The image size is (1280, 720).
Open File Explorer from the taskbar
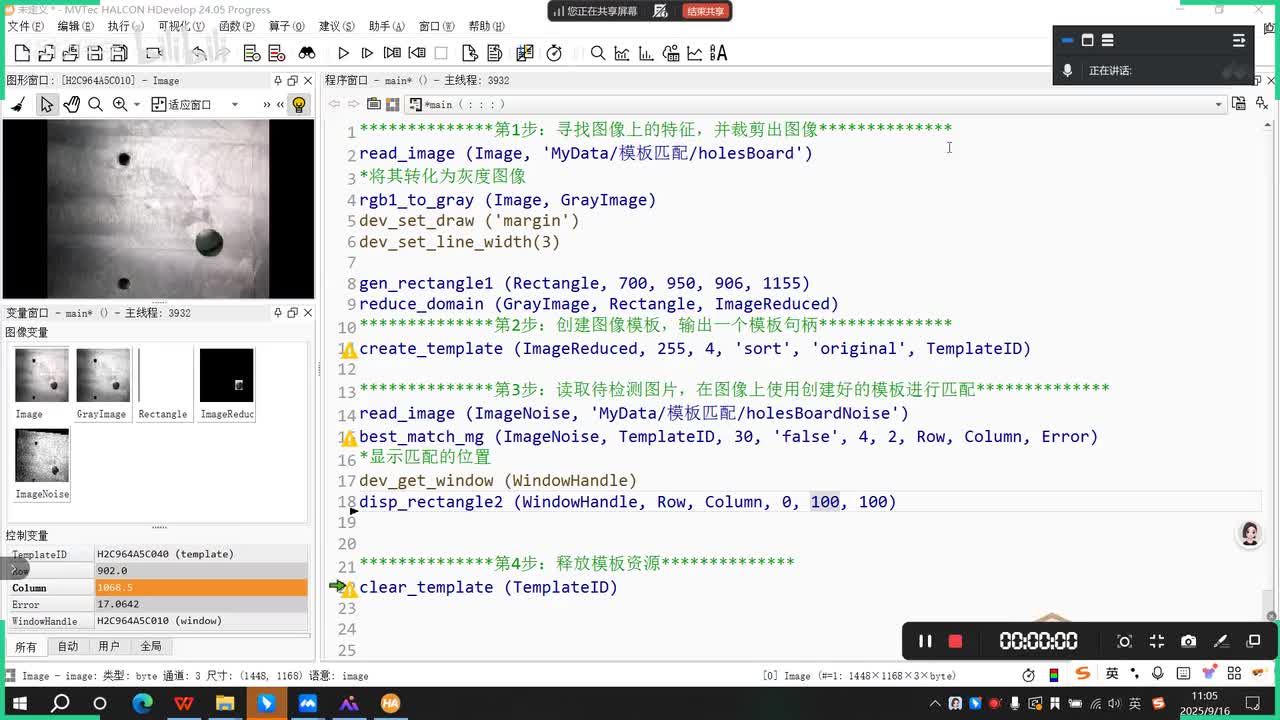pos(224,703)
